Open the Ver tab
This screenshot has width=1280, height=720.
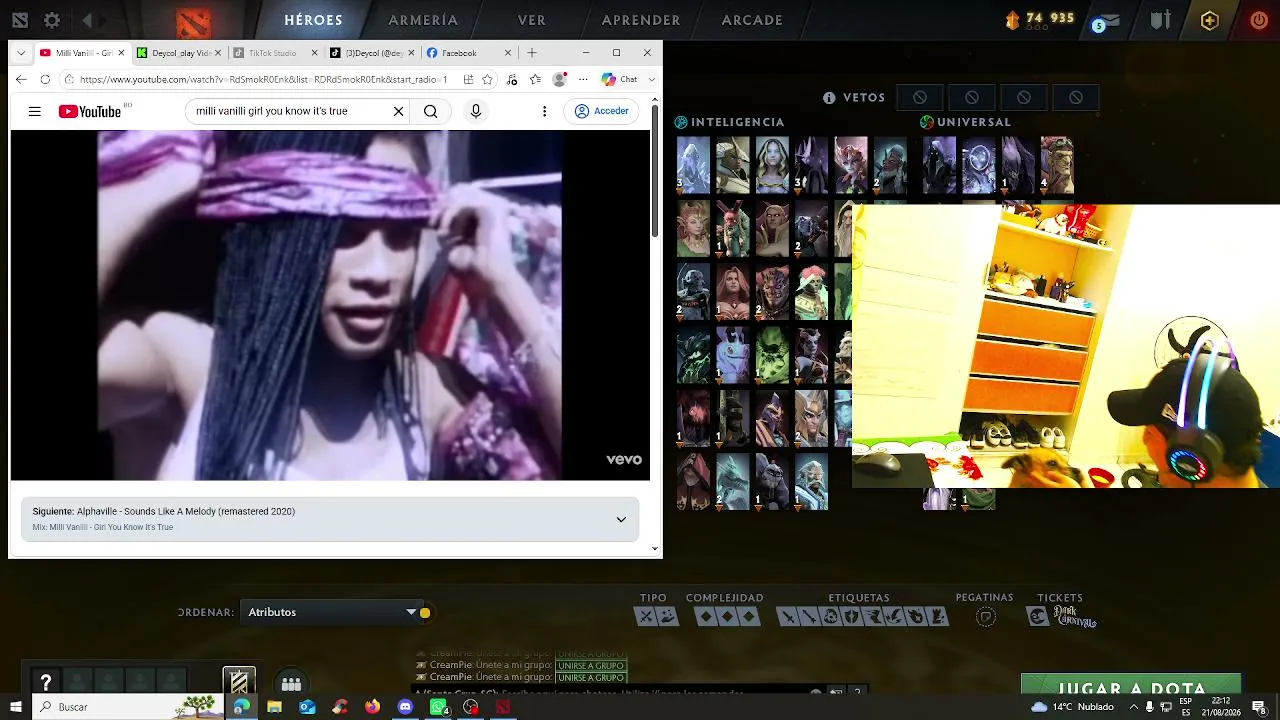click(x=532, y=20)
